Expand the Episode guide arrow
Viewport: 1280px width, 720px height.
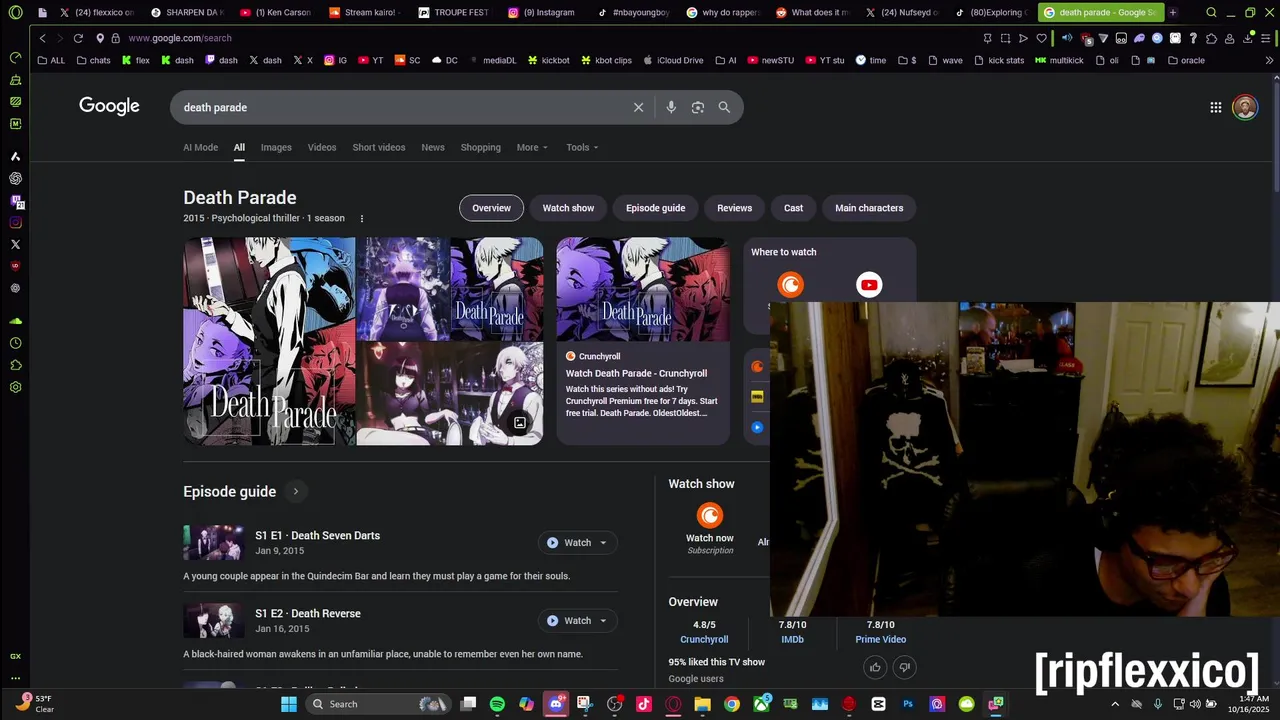tap(295, 491)
